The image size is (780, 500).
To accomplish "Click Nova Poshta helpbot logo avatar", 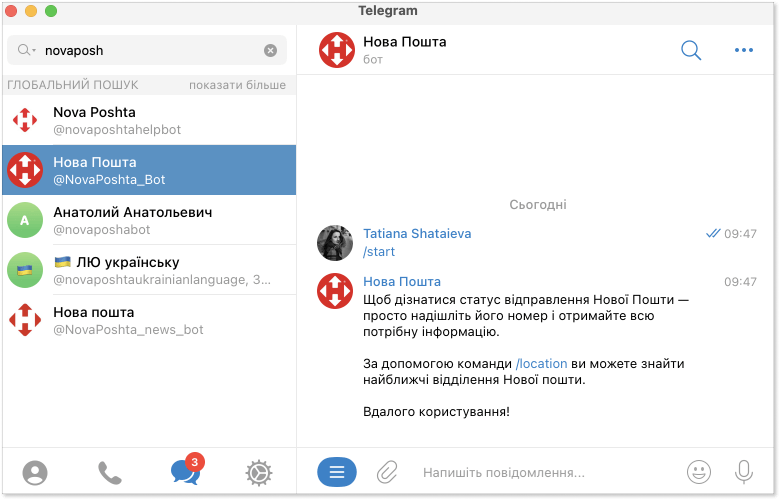I will click(x=25, y=120).
